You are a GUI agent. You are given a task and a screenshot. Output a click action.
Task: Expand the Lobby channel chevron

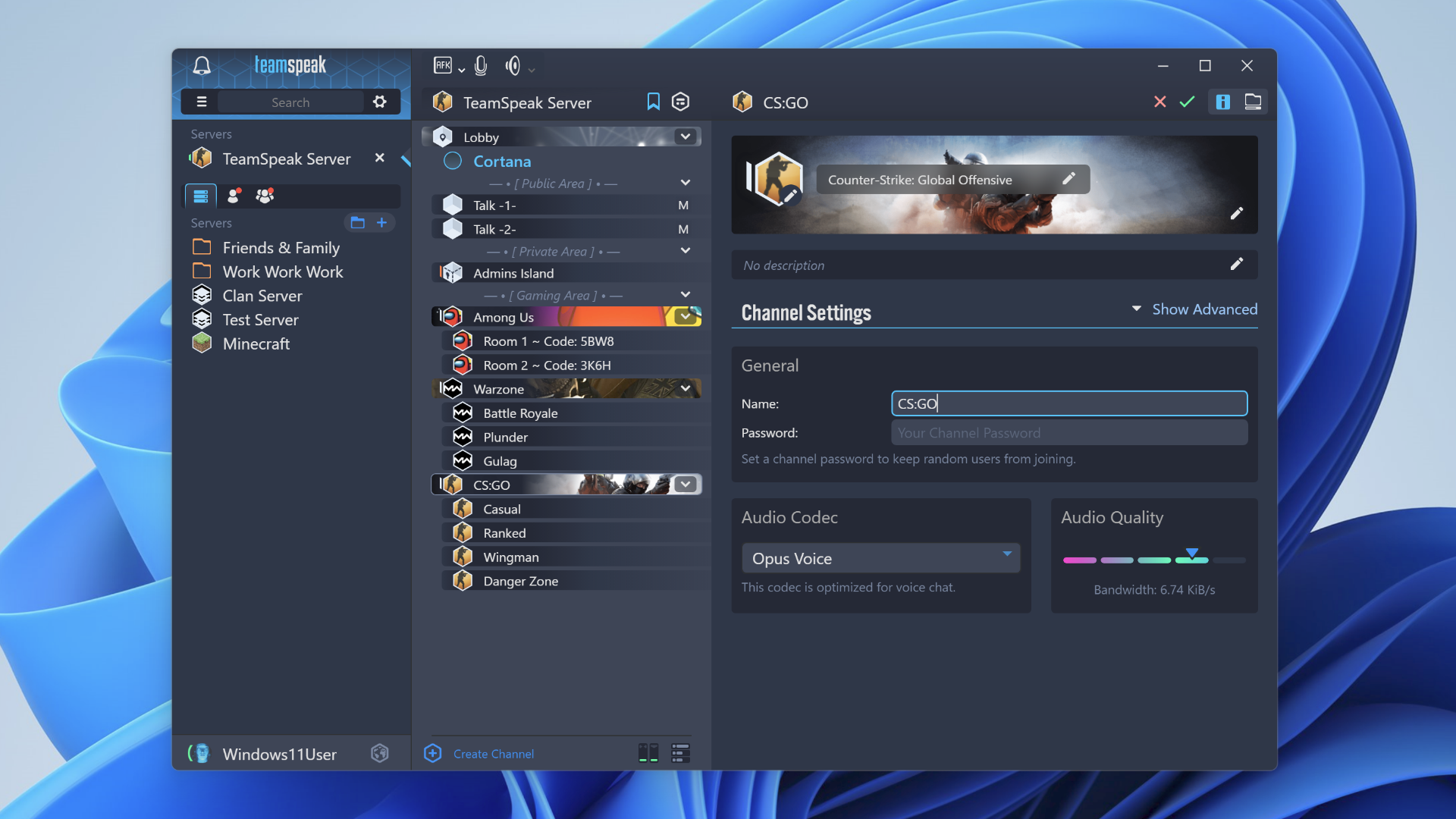click(x=685, y=136)
